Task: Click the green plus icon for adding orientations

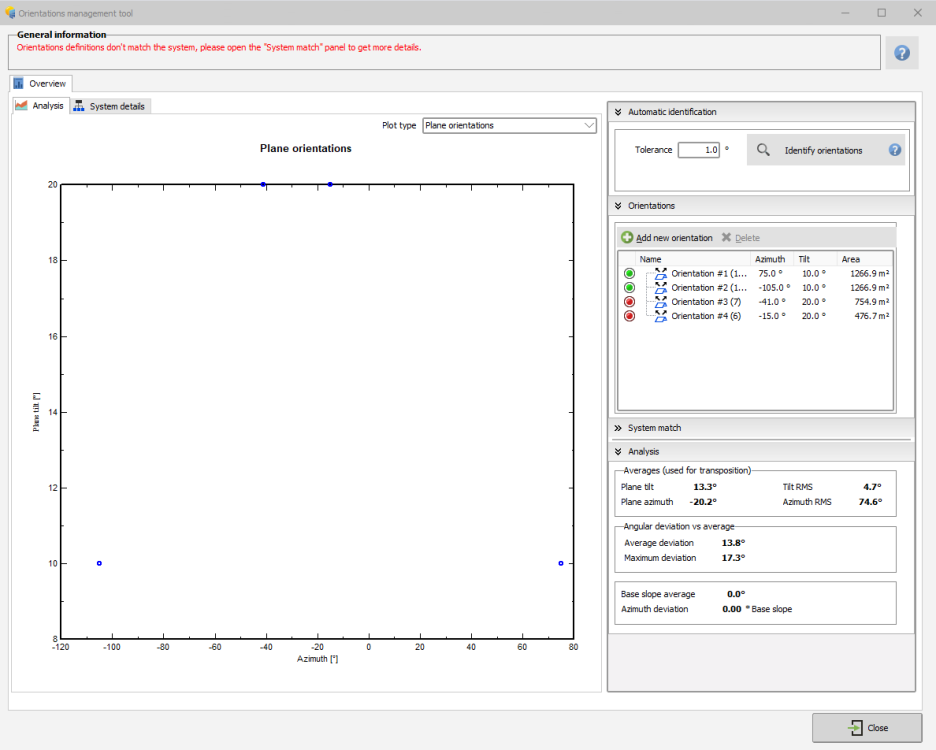Action: click(x=627, y=236)
